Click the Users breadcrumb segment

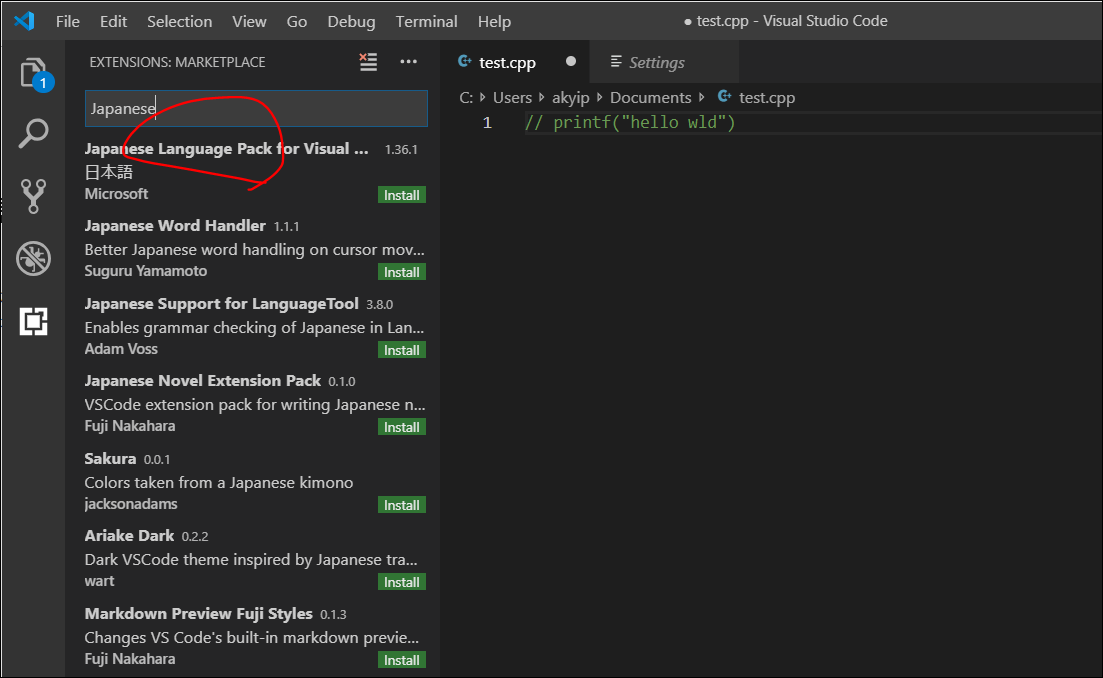click(512, 97)
